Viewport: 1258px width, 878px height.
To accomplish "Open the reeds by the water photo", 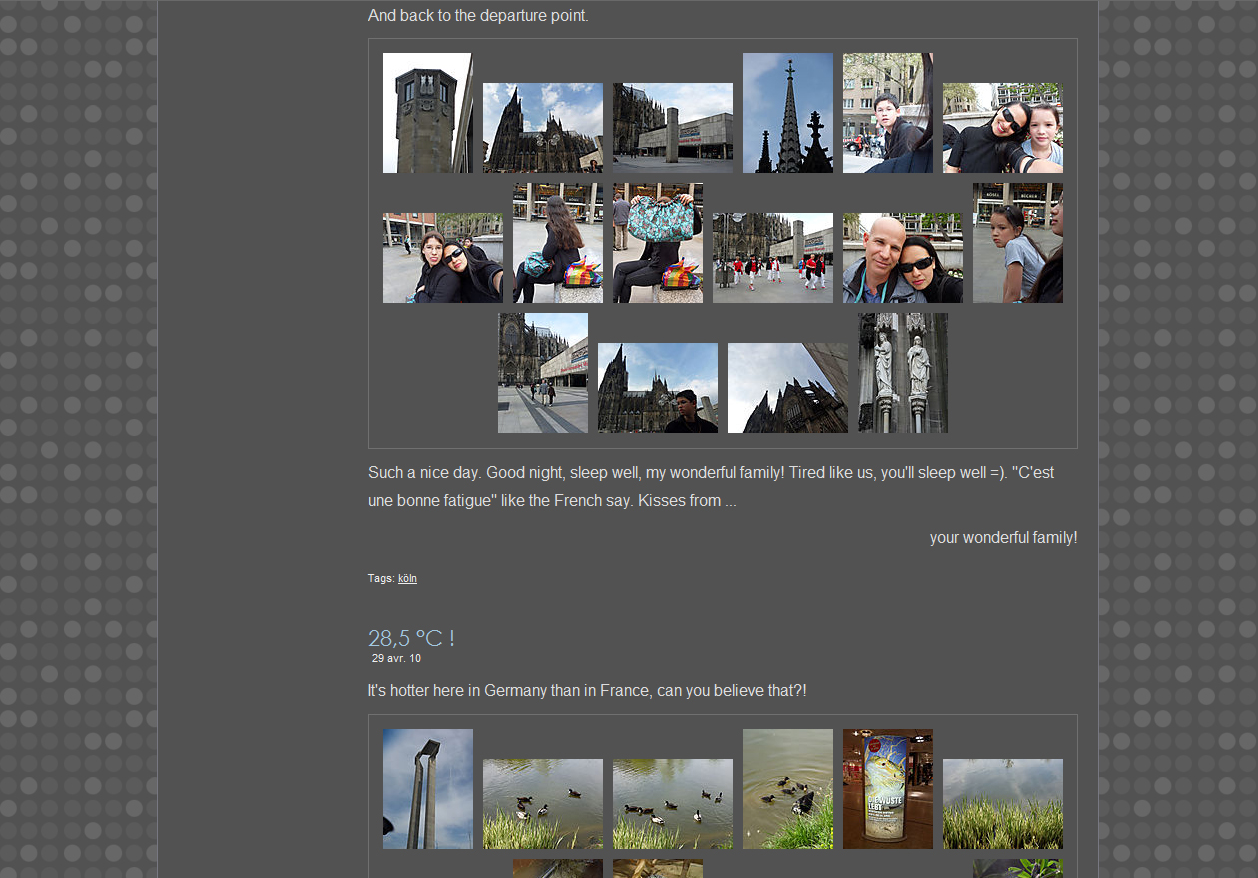I will point(1002,804).
